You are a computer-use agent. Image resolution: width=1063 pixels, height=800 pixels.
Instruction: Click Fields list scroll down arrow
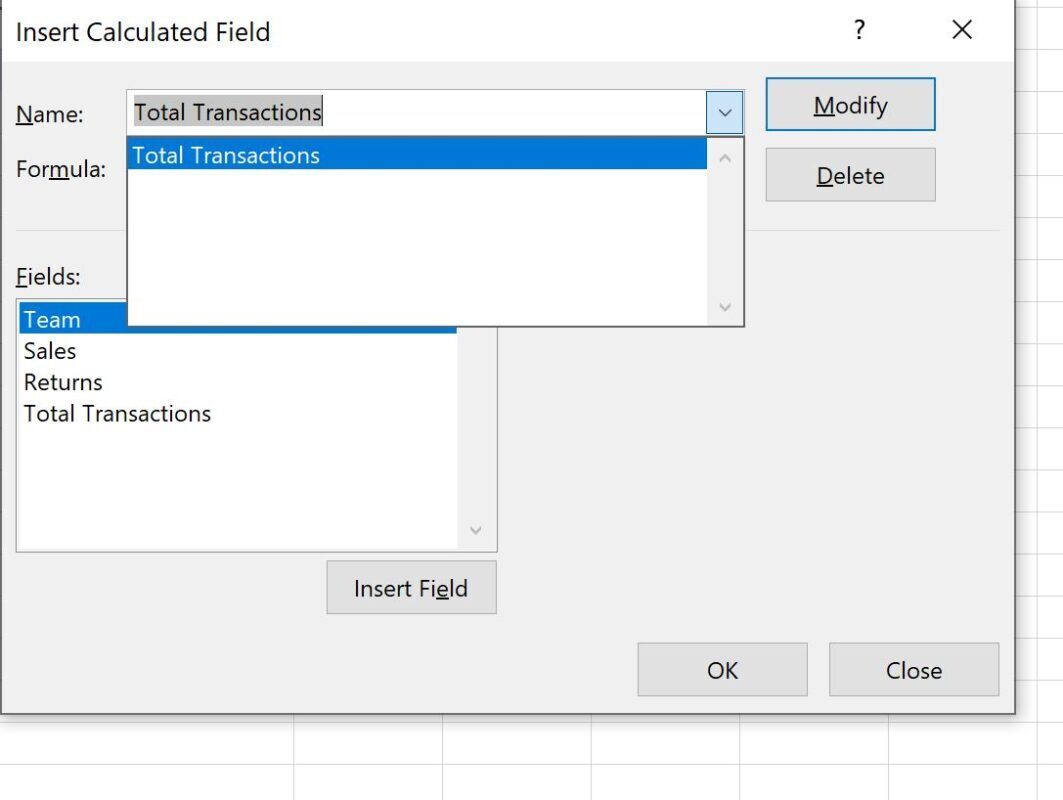click(x=476, y=529)
